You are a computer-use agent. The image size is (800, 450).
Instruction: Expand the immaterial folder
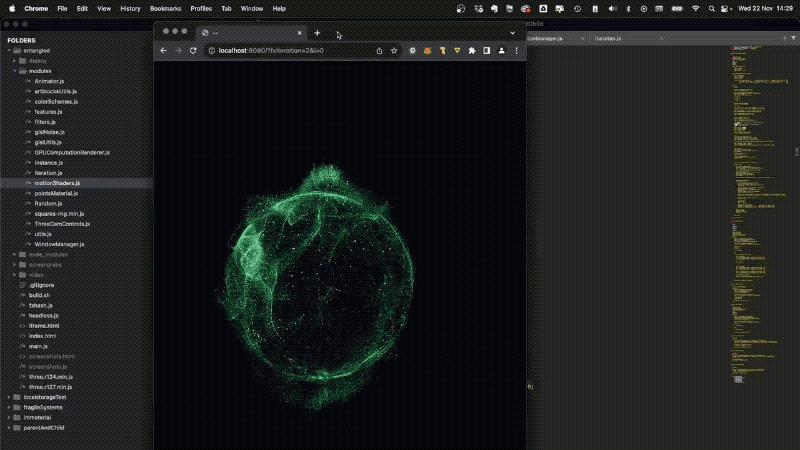pos(9,417)
